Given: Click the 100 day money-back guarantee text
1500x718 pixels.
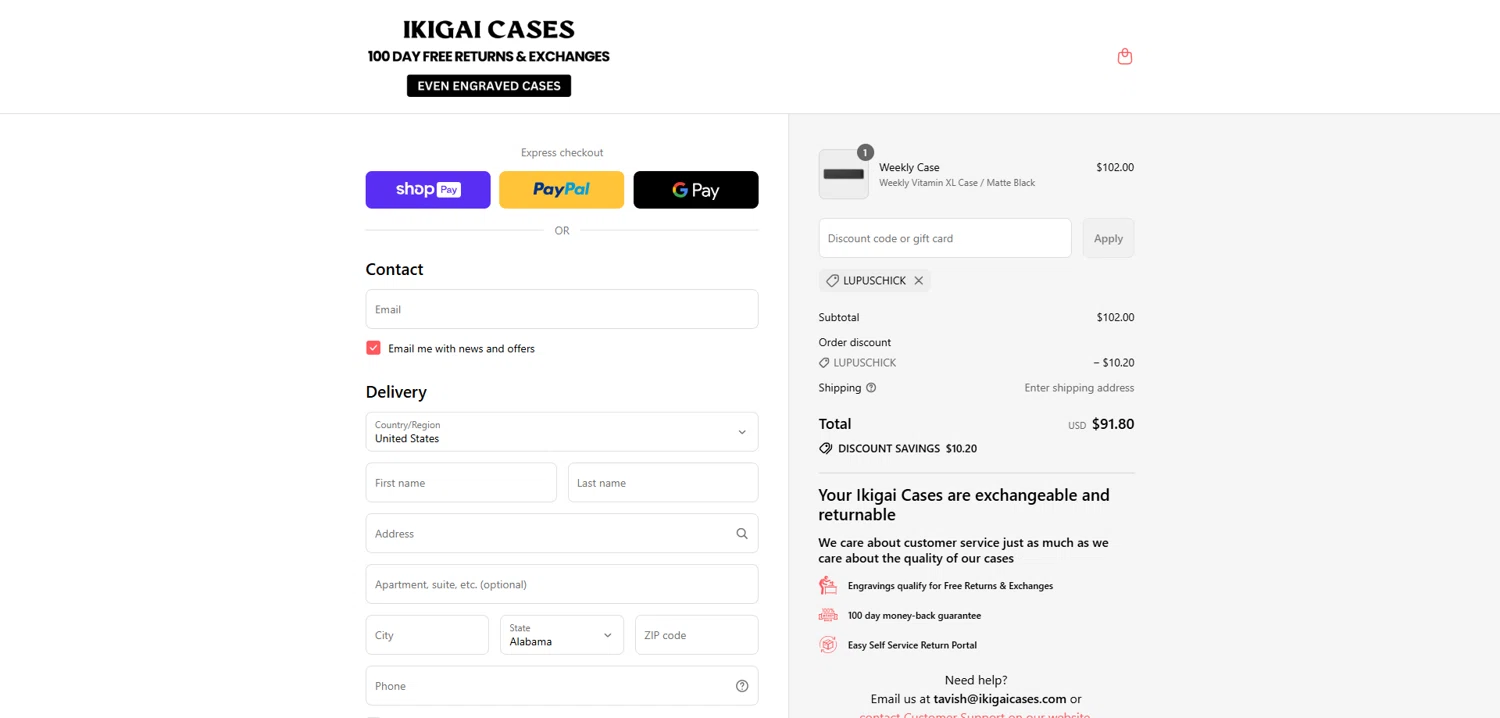Looking at the screenshot, I should pos(914,616).
